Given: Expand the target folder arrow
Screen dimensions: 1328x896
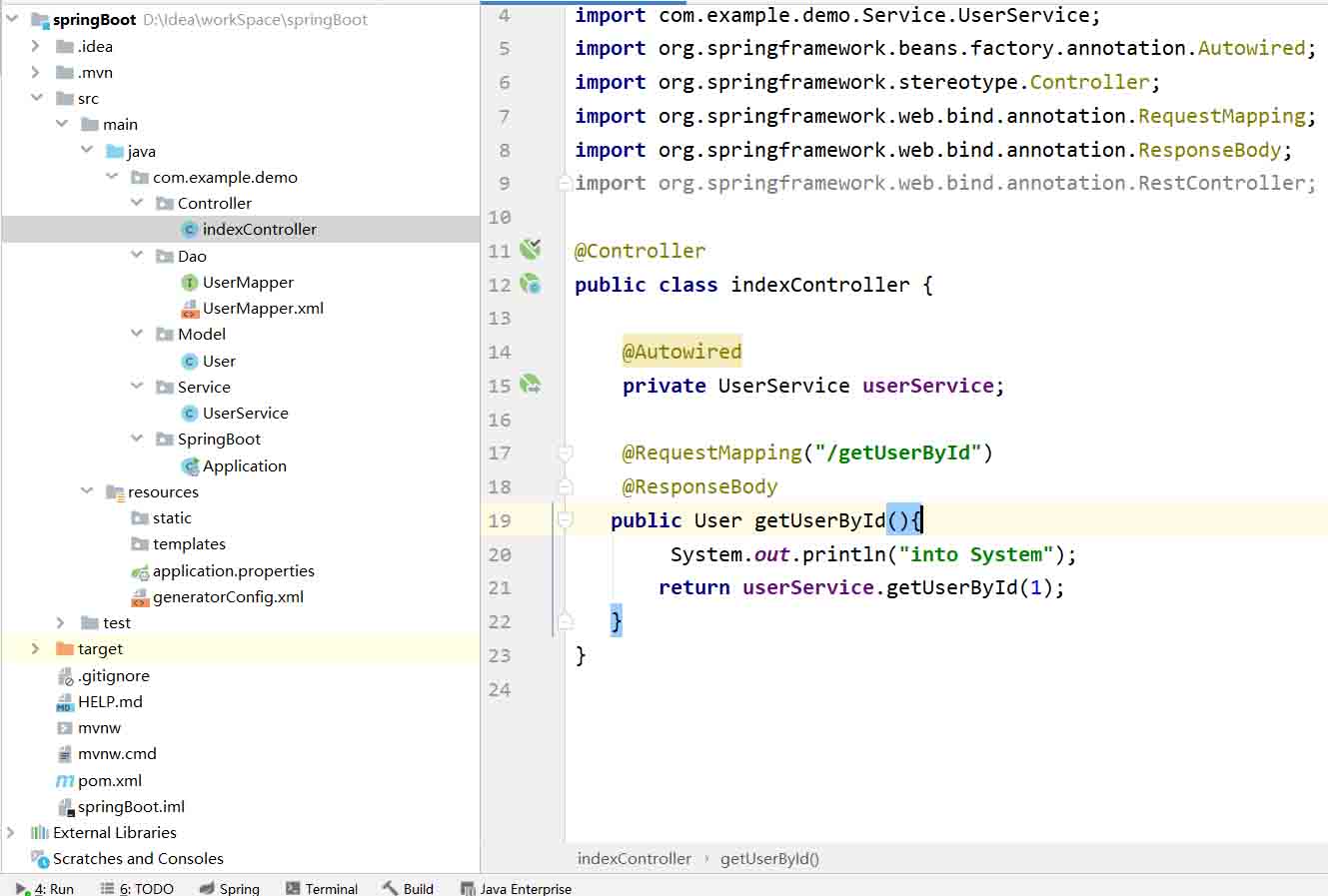Looking at the screenshot, I should tap(36, 649).
